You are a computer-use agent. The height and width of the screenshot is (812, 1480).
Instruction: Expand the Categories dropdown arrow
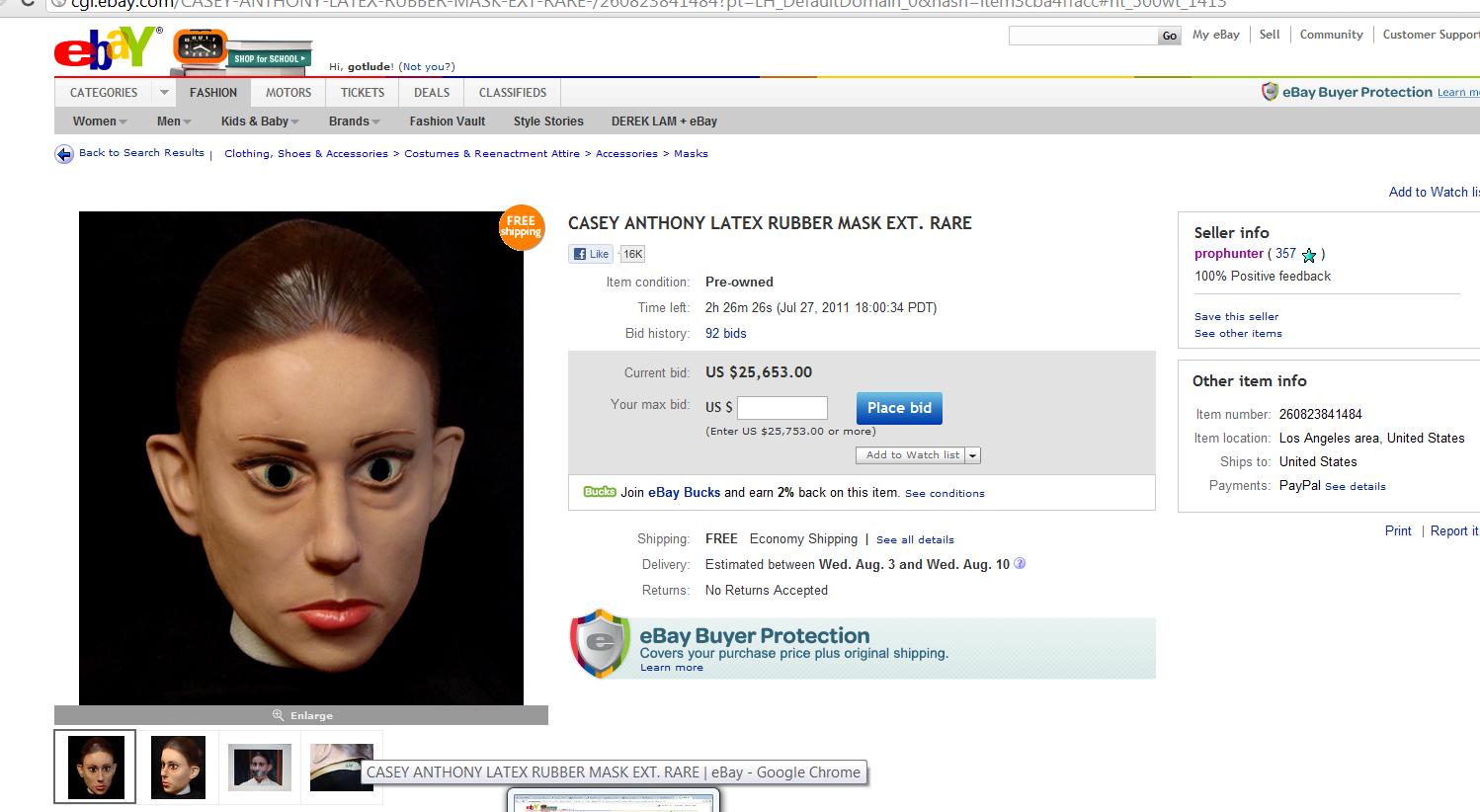click(x=164, y=93)
